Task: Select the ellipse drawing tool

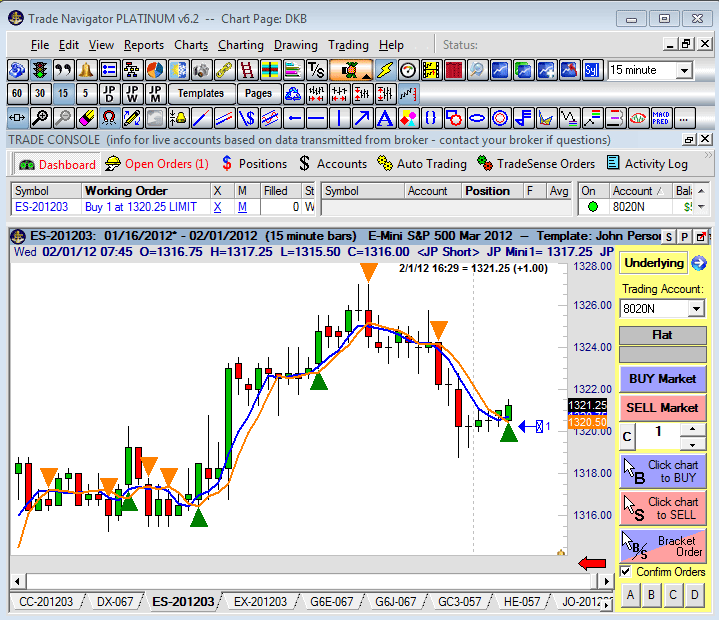Action: [x=477, y=118]
